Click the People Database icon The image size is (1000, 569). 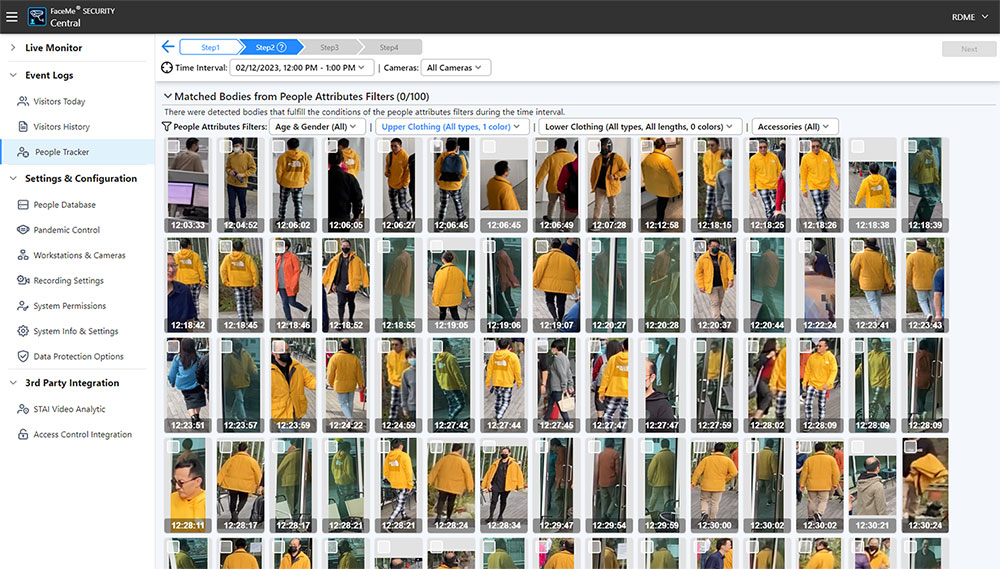tap(23, 205)
